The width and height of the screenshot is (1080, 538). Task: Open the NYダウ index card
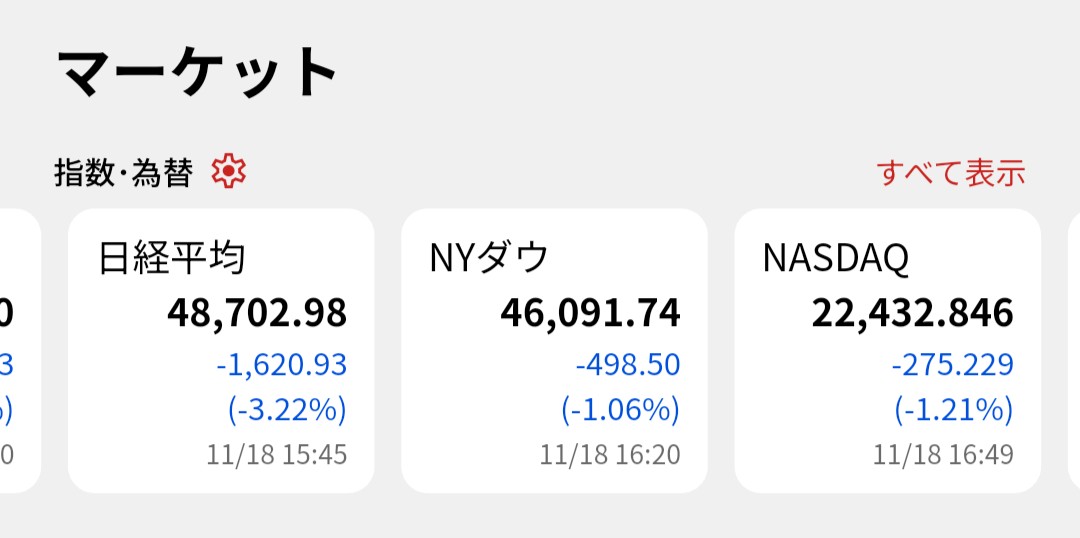(x=554, y=350)
